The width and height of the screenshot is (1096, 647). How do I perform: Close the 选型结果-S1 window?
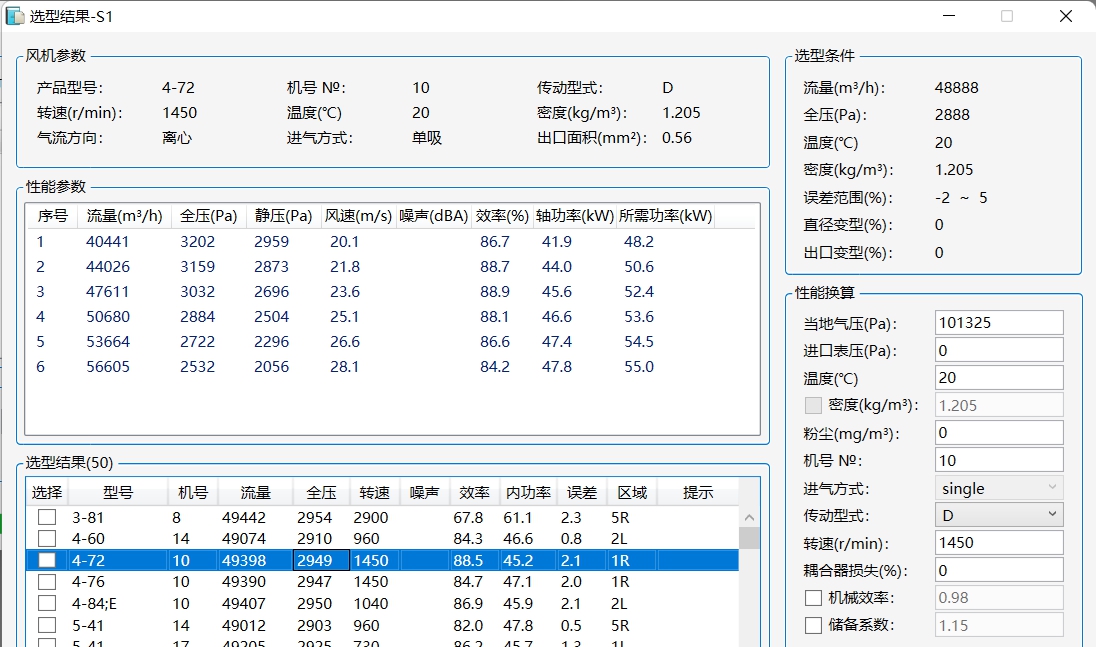point(1066,16)
